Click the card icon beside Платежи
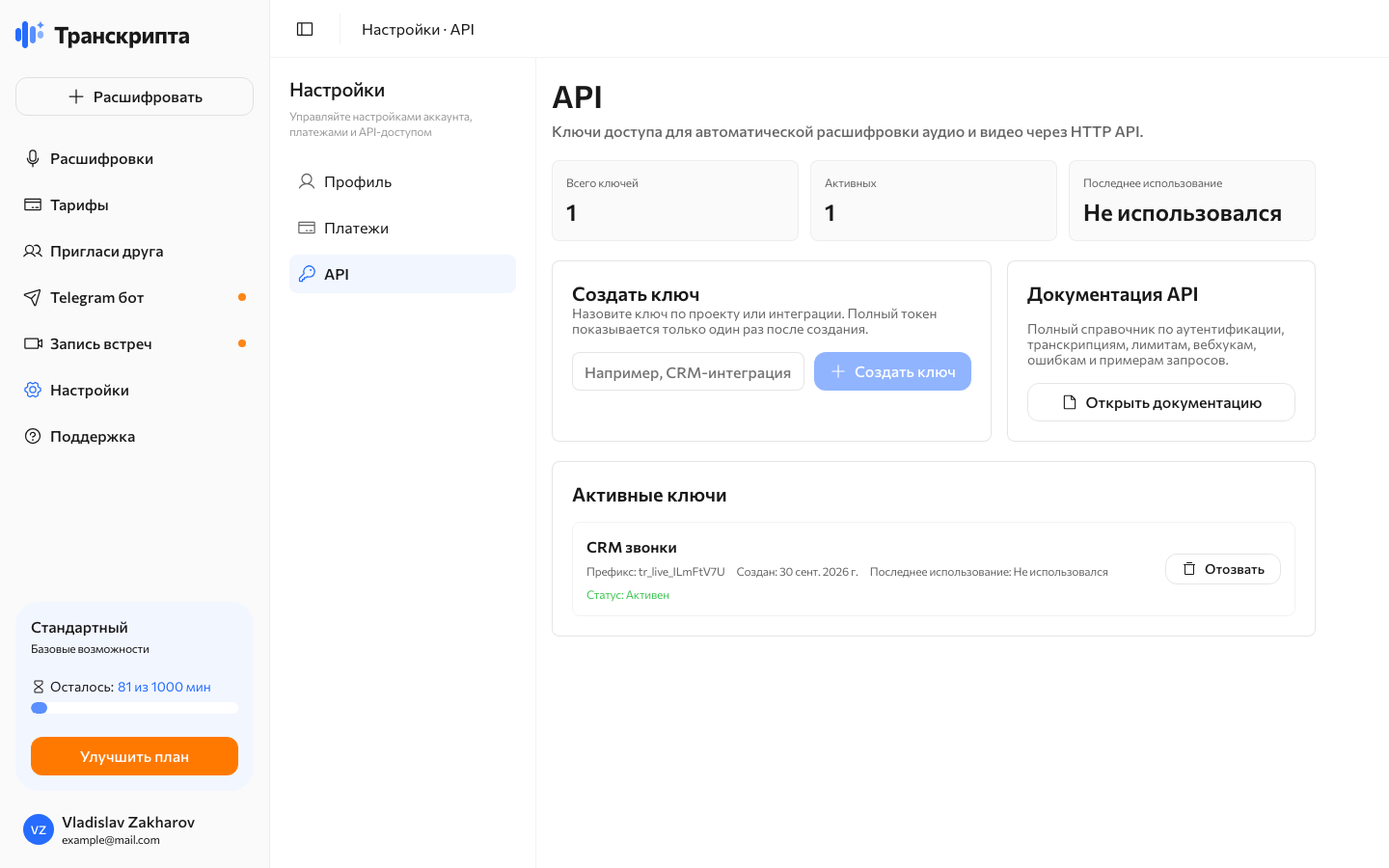The height and width of the screenshot is (868, 1389). [x=307, y=228]
